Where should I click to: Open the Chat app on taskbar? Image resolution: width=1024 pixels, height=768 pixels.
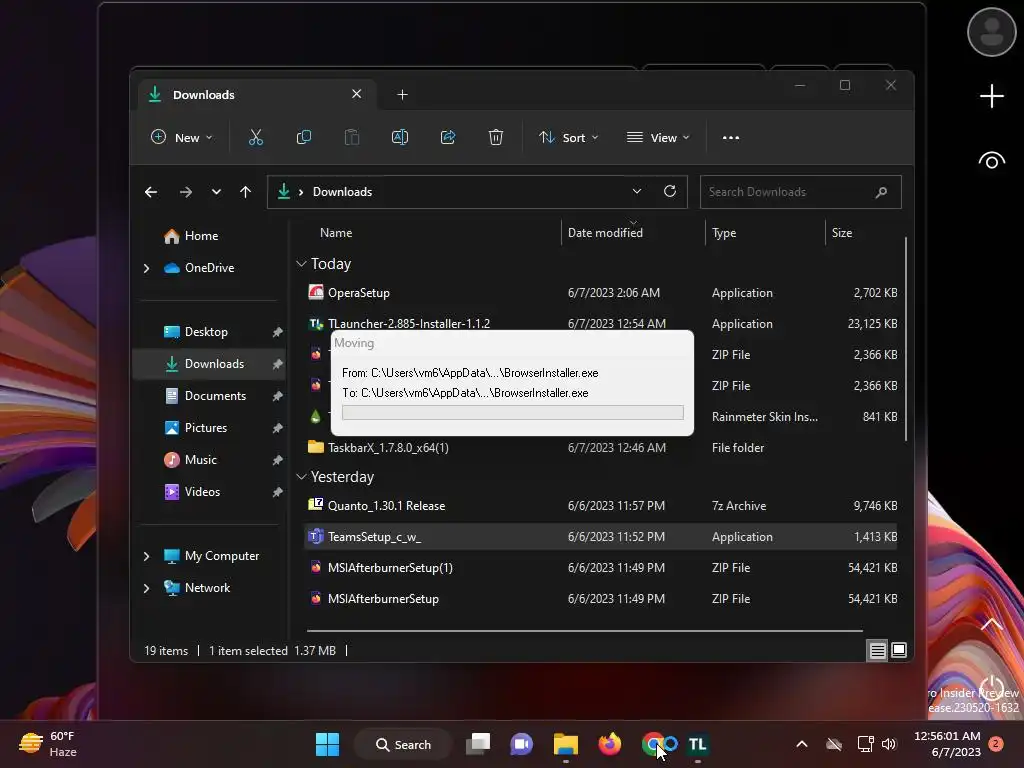[521, 744]
